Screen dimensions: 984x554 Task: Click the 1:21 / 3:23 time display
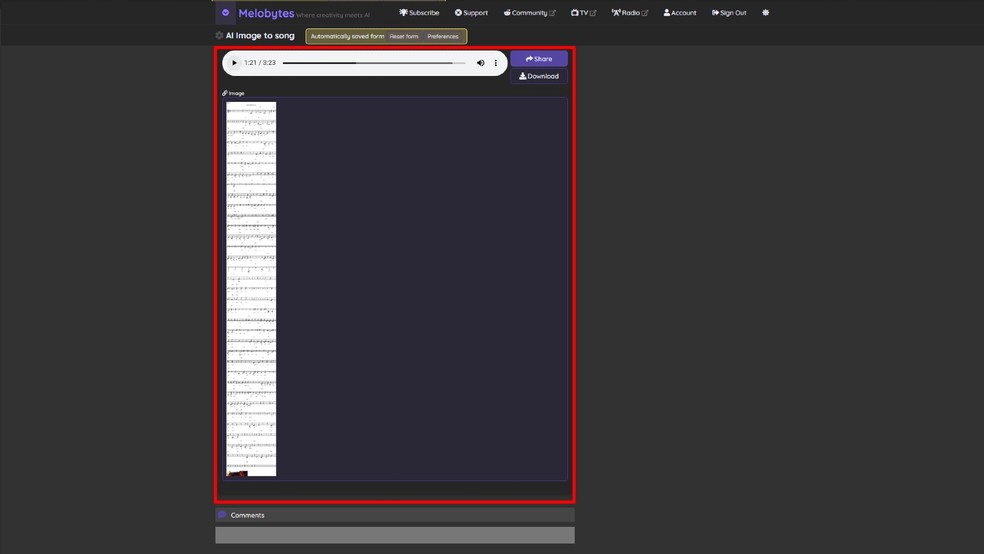[260, 63]
